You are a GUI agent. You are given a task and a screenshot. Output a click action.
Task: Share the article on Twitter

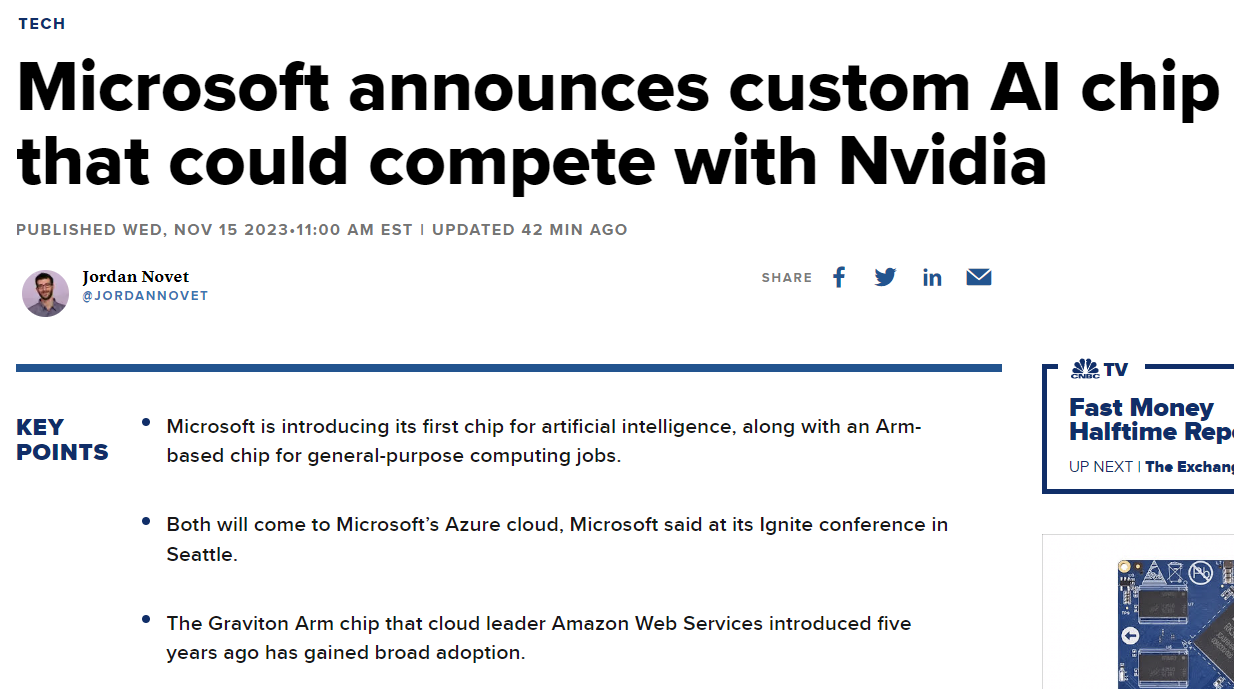pos(885,277)
